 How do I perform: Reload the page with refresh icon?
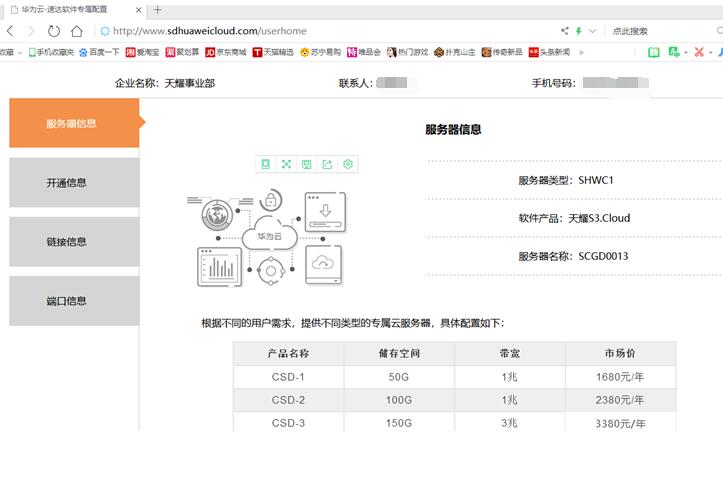[x=54, y=31]
